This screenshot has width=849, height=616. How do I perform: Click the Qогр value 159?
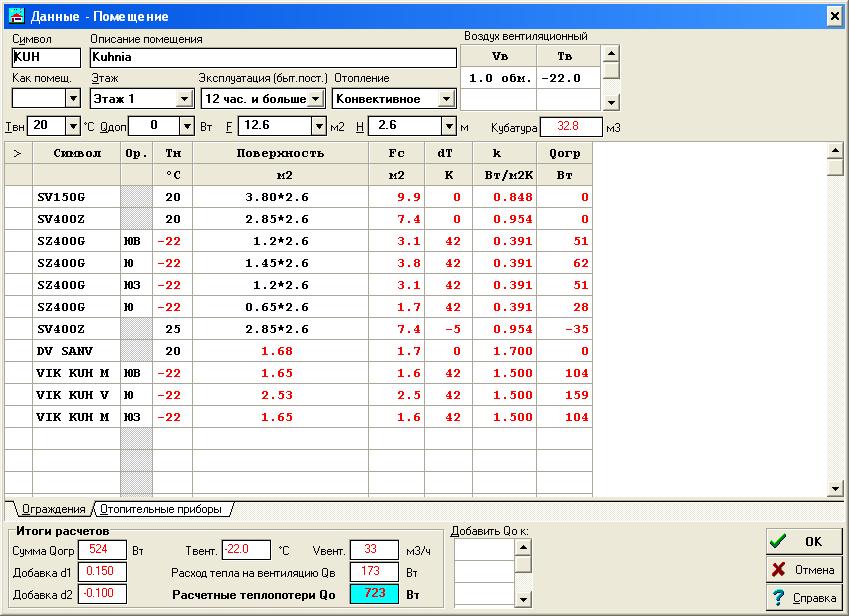564,395
